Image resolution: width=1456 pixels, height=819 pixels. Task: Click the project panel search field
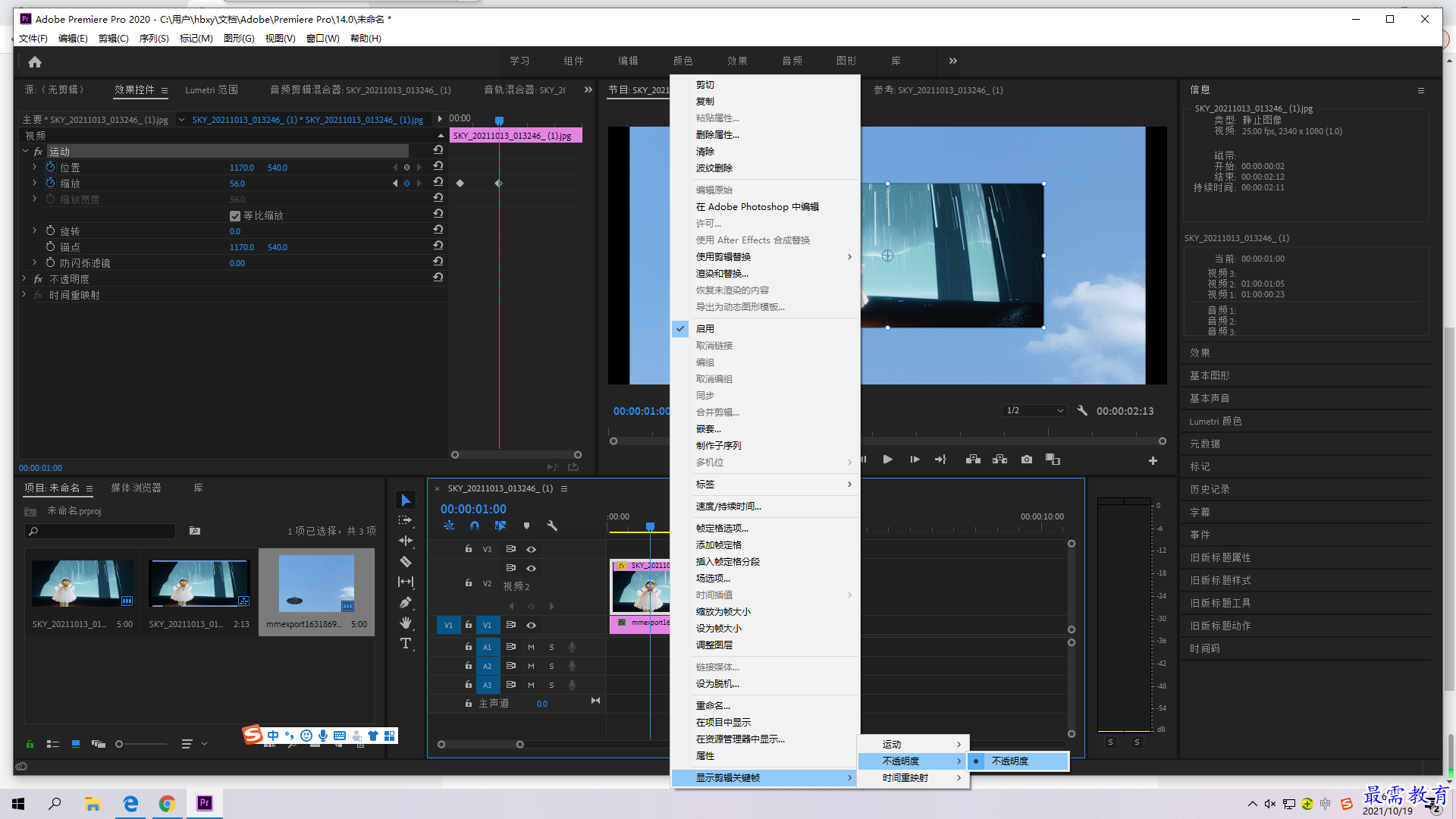tap(100, 531)
